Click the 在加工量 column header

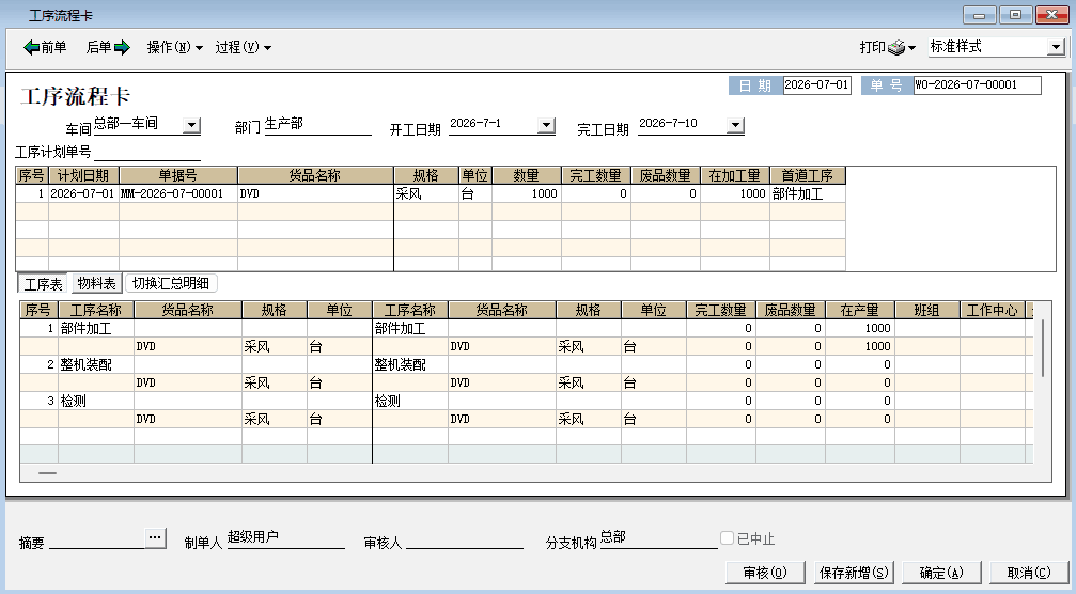click(735, 176)
